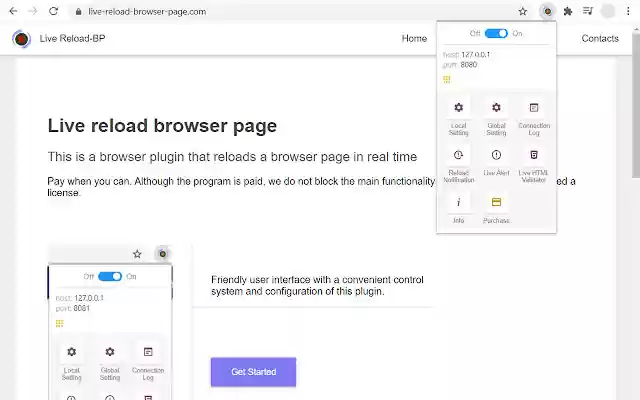The width and height of the screenshot is (640, 400).
Task: Click the host value 127.0.0.1 in popup
Action: 476,54
